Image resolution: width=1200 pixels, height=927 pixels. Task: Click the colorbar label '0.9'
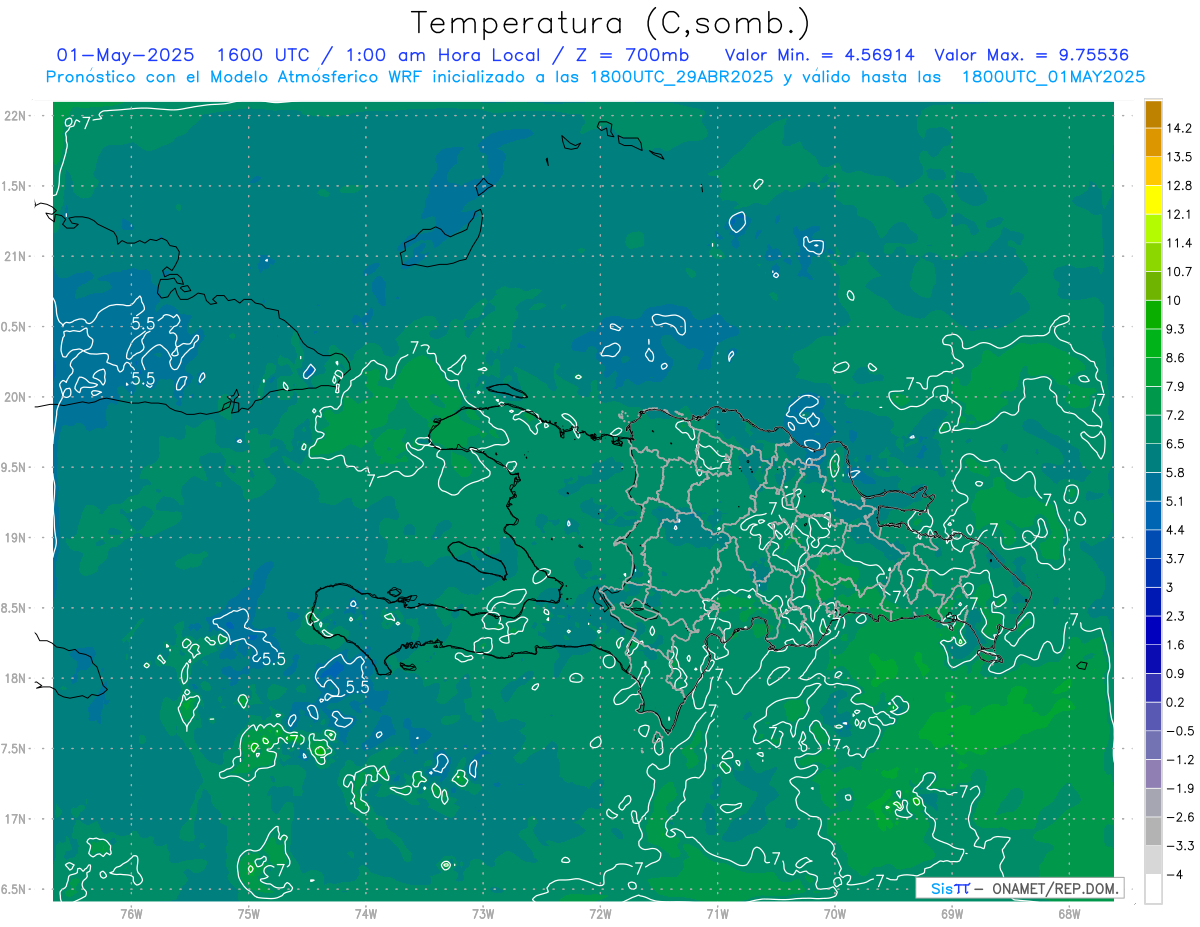pyautogui.click(x=1176, y=673)
